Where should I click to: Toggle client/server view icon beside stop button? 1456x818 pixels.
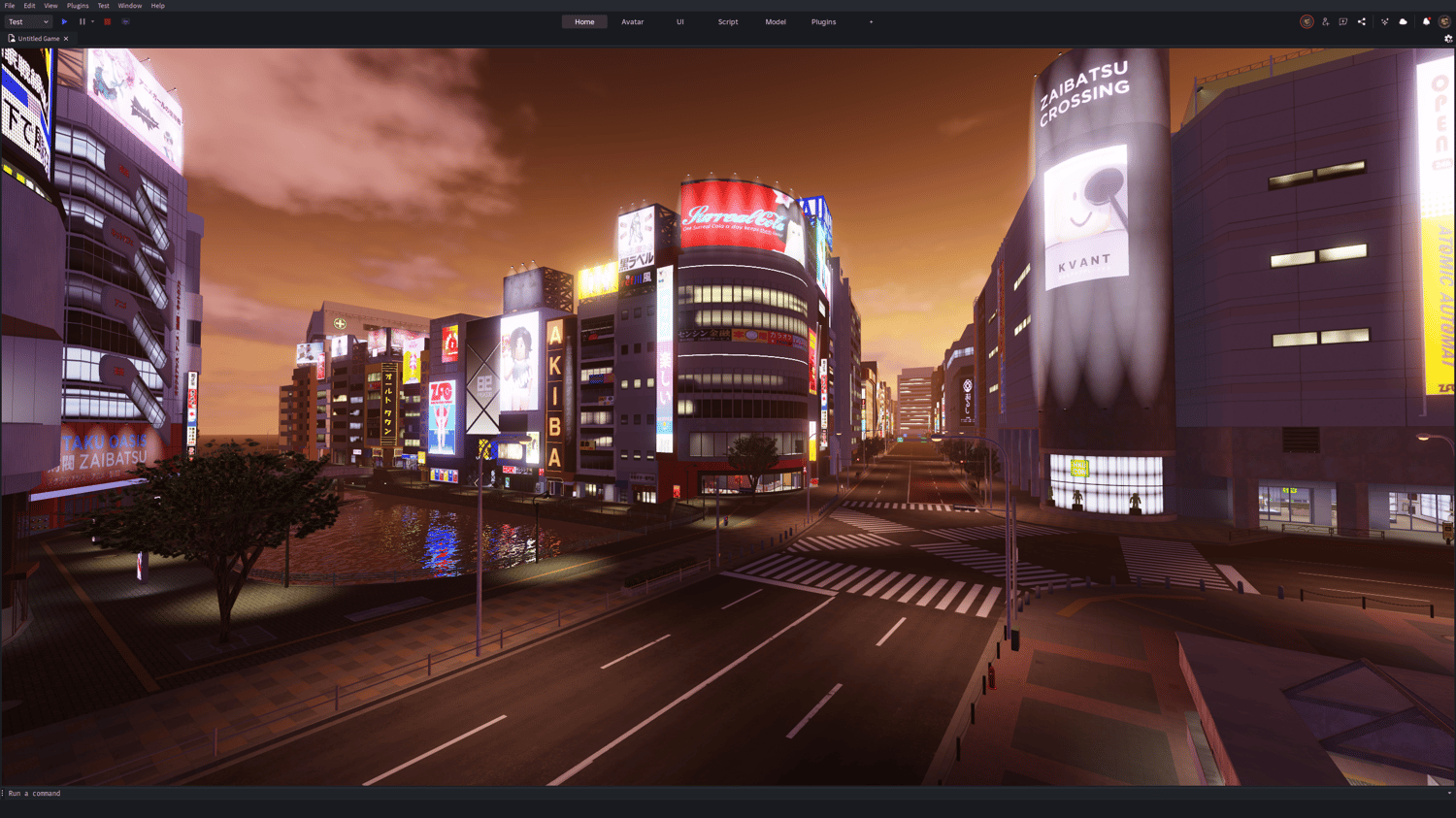[125, 21]
